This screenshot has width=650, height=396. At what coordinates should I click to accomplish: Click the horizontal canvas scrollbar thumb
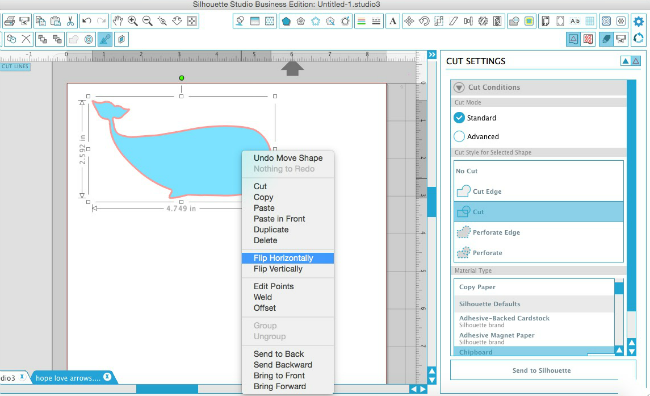(167, 389)
